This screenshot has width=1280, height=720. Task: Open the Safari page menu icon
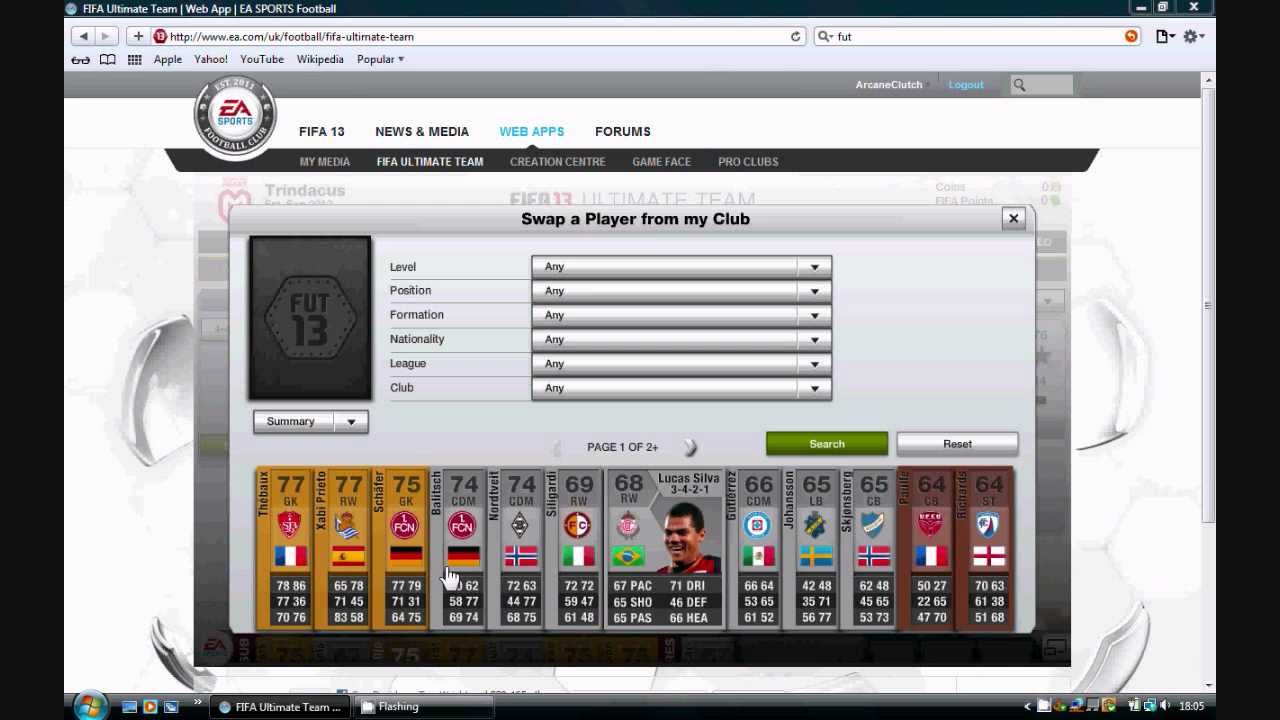[x=1165, y=36]
